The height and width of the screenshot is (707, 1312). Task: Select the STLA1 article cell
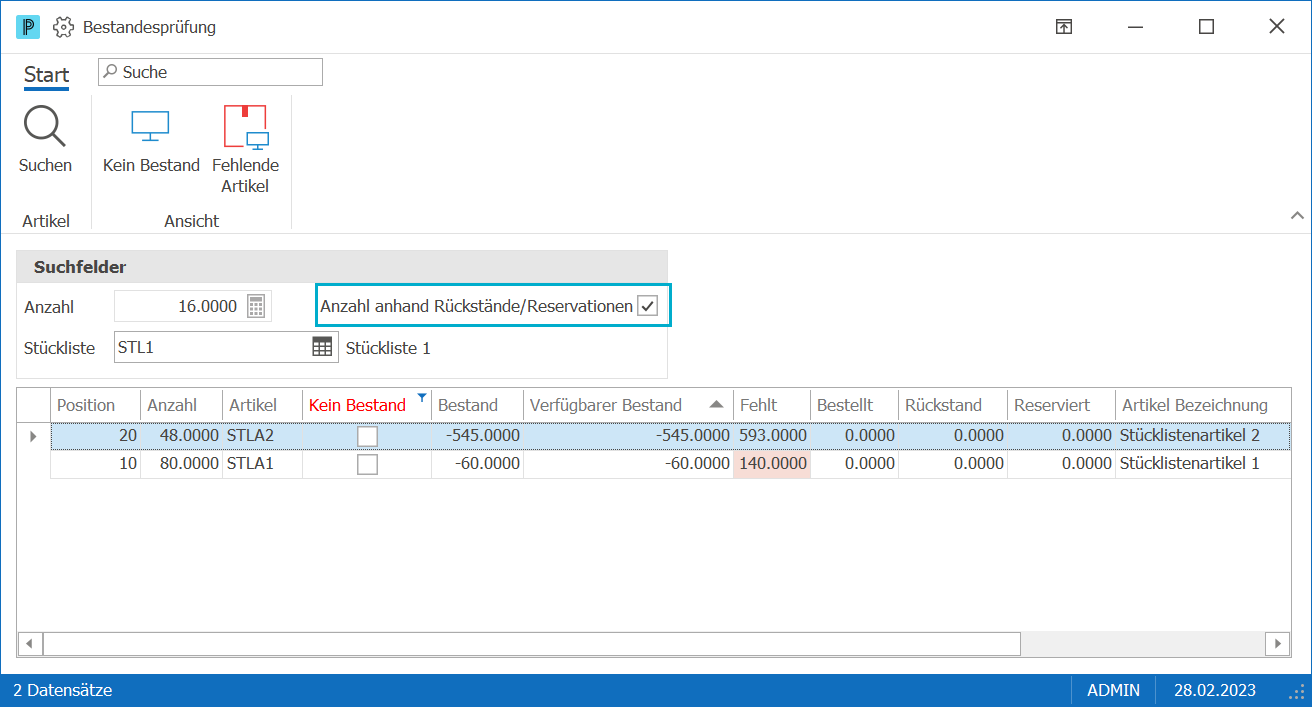(262, 464)
